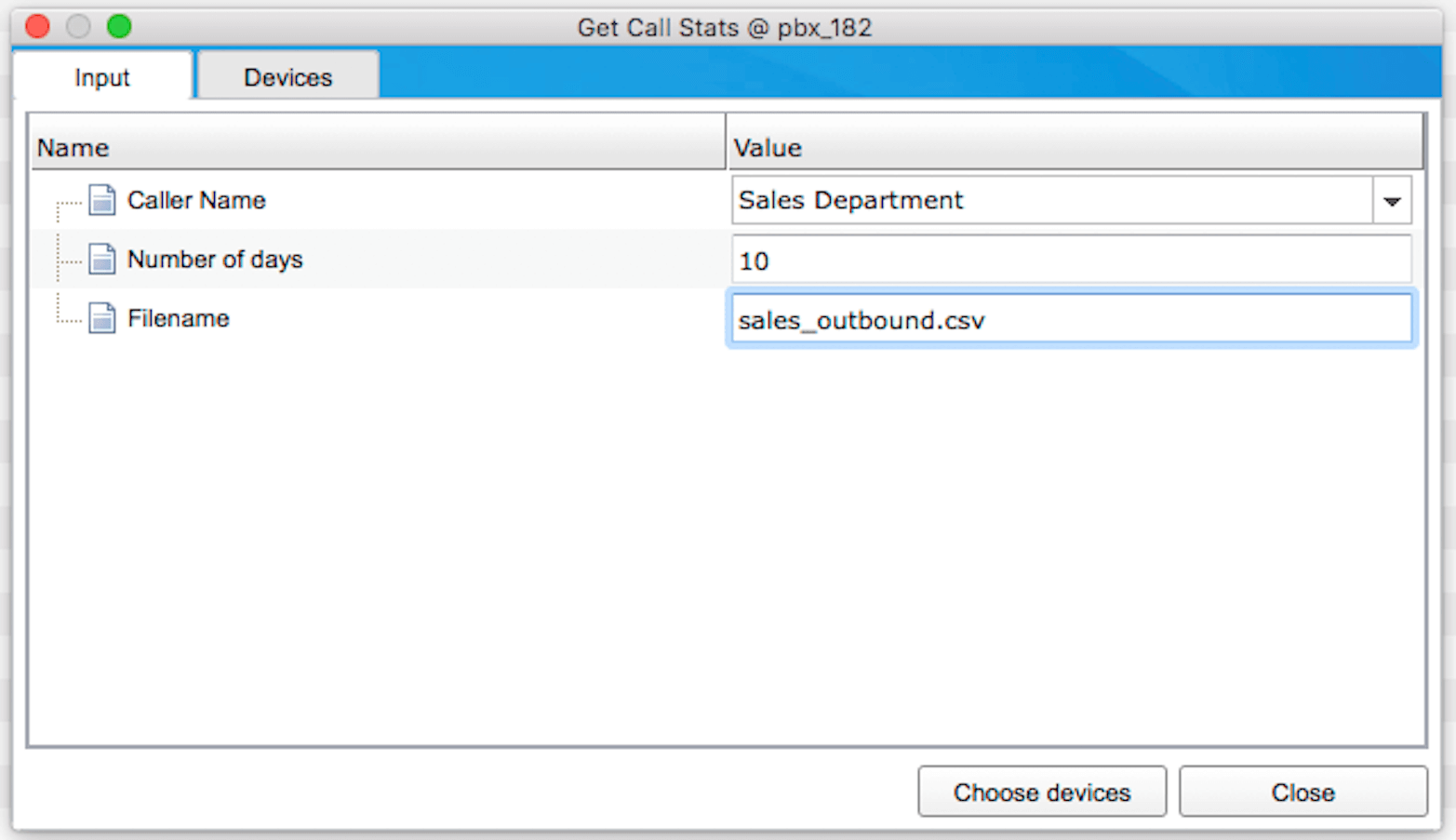Select the Caller Name label
The width and height of the screenshot is (1456, 840).
point(196,200)
